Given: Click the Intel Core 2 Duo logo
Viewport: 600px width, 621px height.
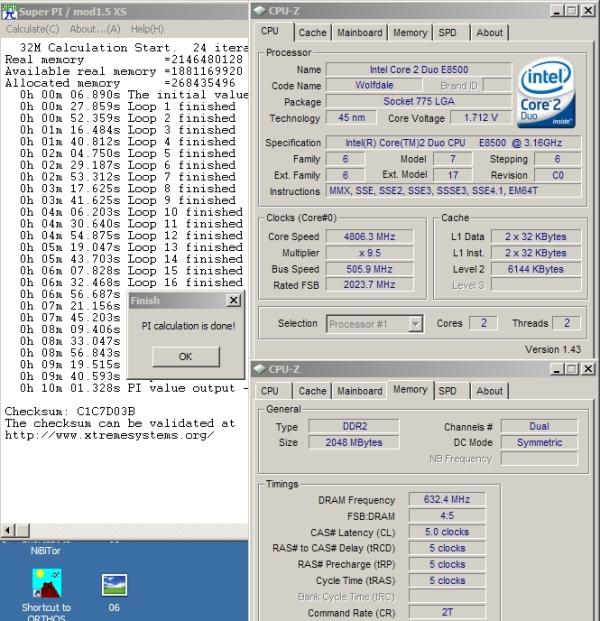Looking at the screenshot, I should pyautogui.click(x=547, y=93).
